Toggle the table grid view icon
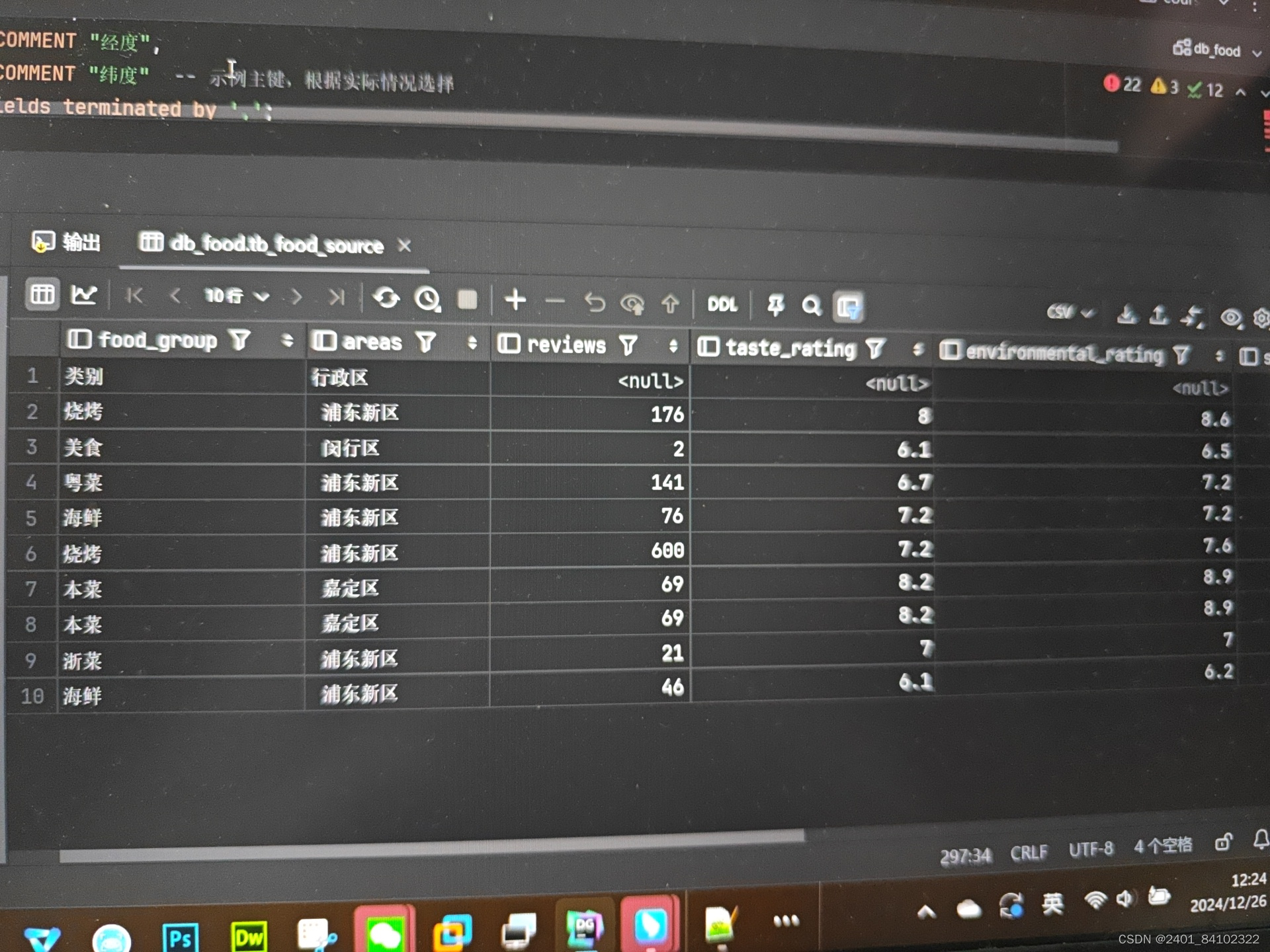The width and height of the screenshot is (1270, 952). click(42, 294)
